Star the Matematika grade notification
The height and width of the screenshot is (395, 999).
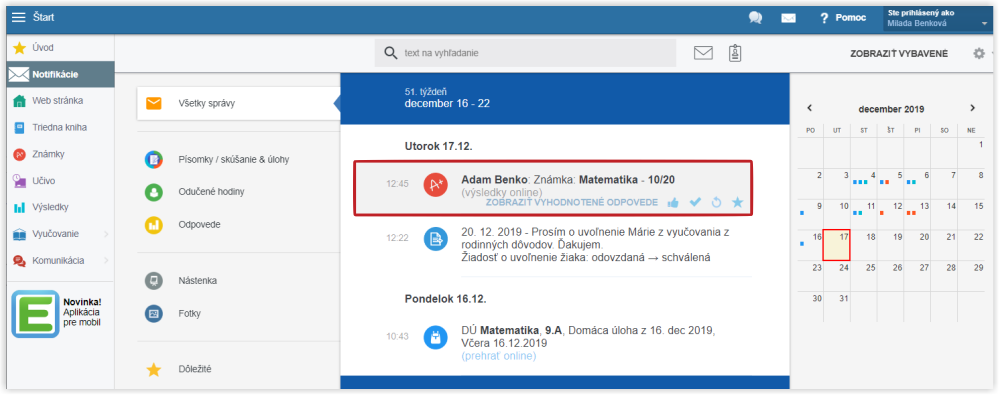pos(738,203)
